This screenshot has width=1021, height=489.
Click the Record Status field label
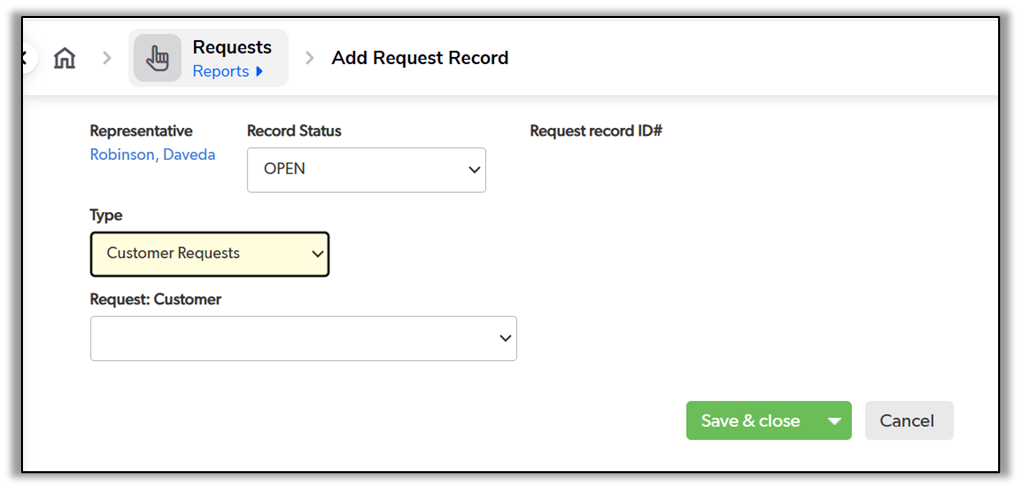click(x=294, y=131)
